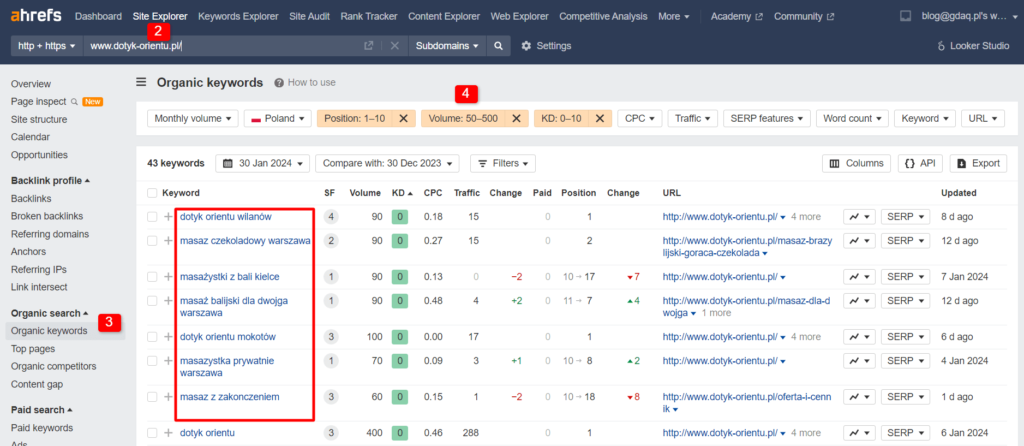Tick checkbox for dotyk orientu mokotów
The height and width of the screenshot is (446, 1024).
click(x=152, y=337)
